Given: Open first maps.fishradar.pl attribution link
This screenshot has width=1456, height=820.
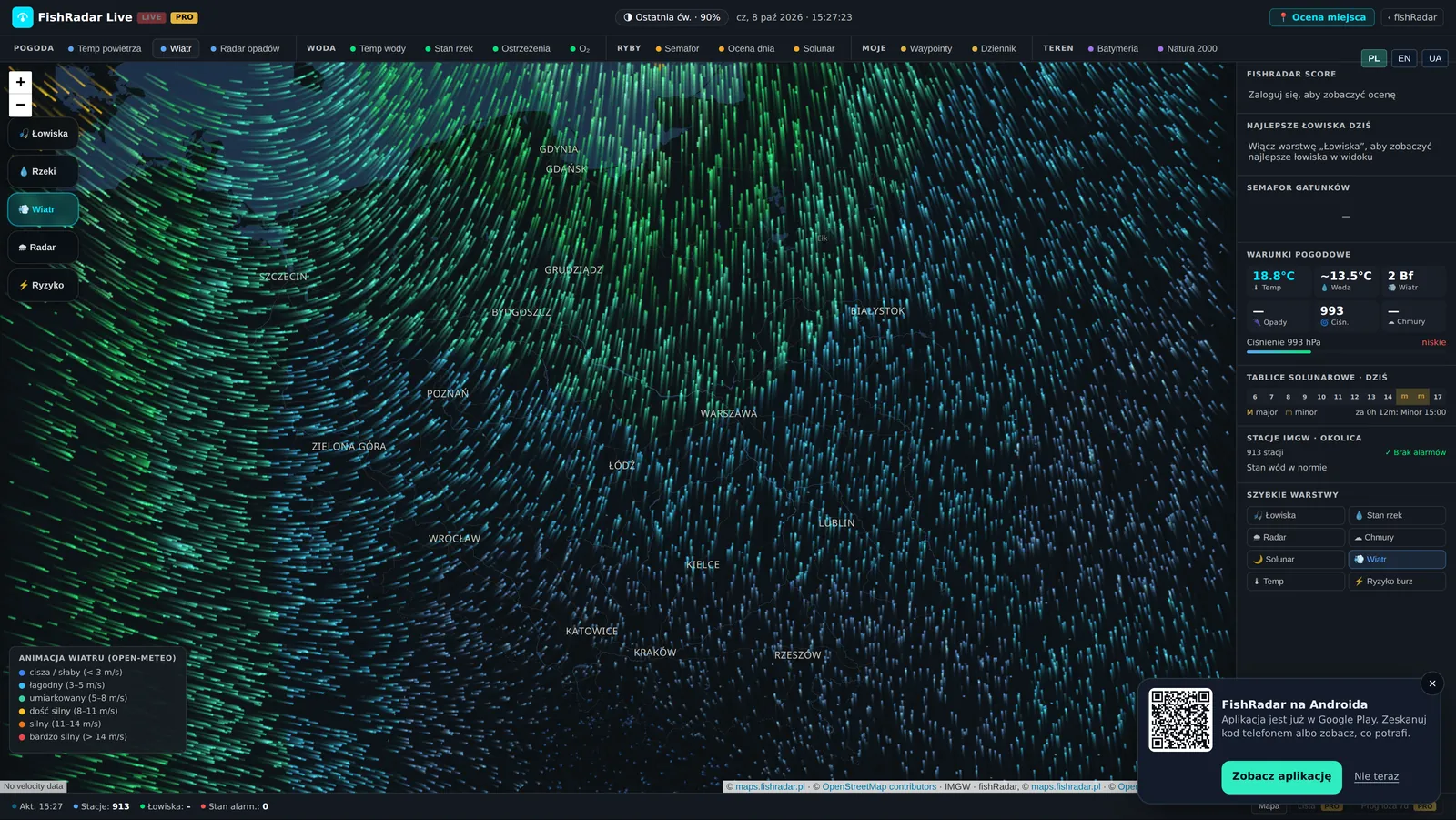Looking at the screenshot, I should click(770, 786).
